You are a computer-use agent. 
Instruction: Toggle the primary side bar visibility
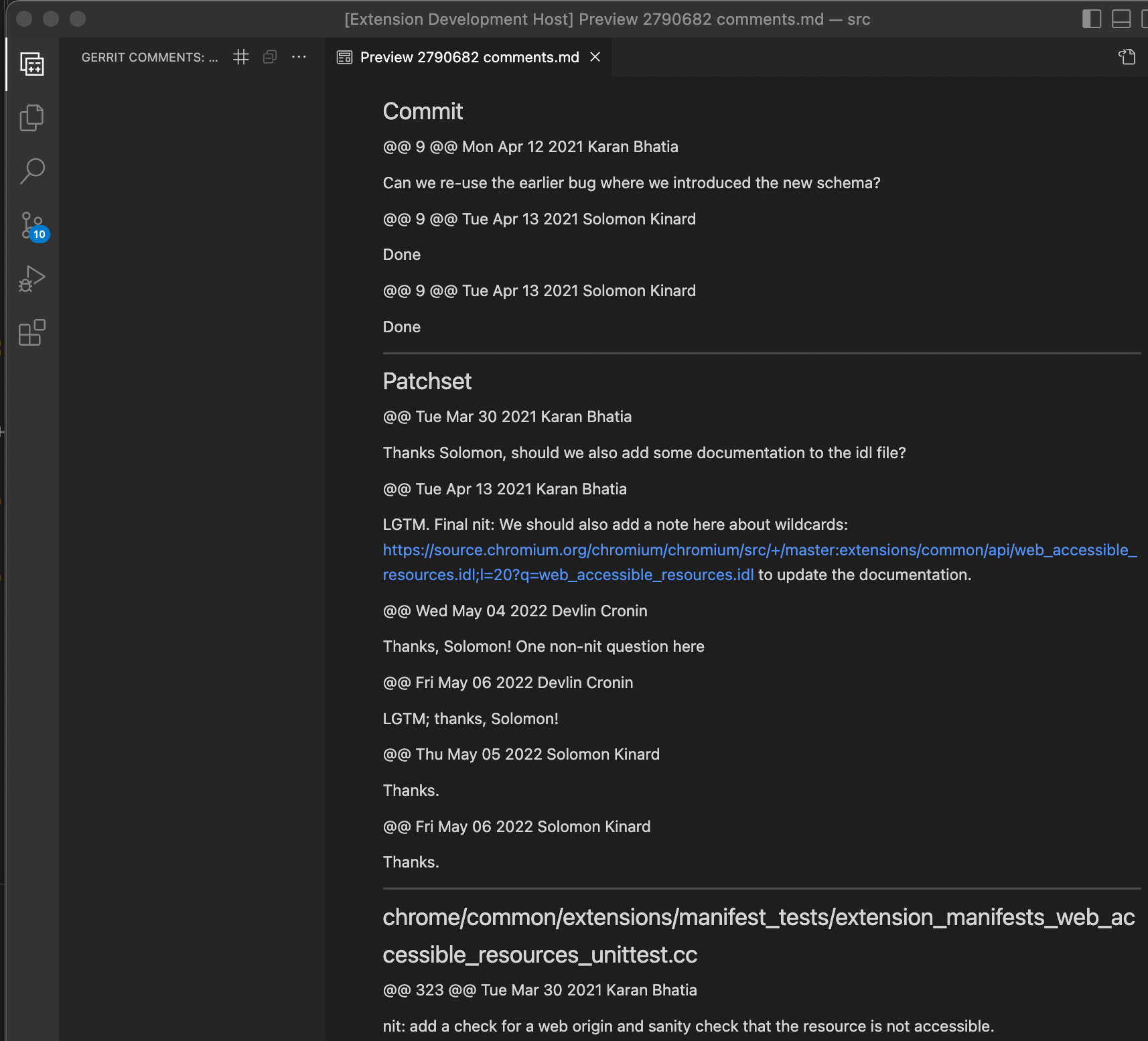click(1091, 19)
